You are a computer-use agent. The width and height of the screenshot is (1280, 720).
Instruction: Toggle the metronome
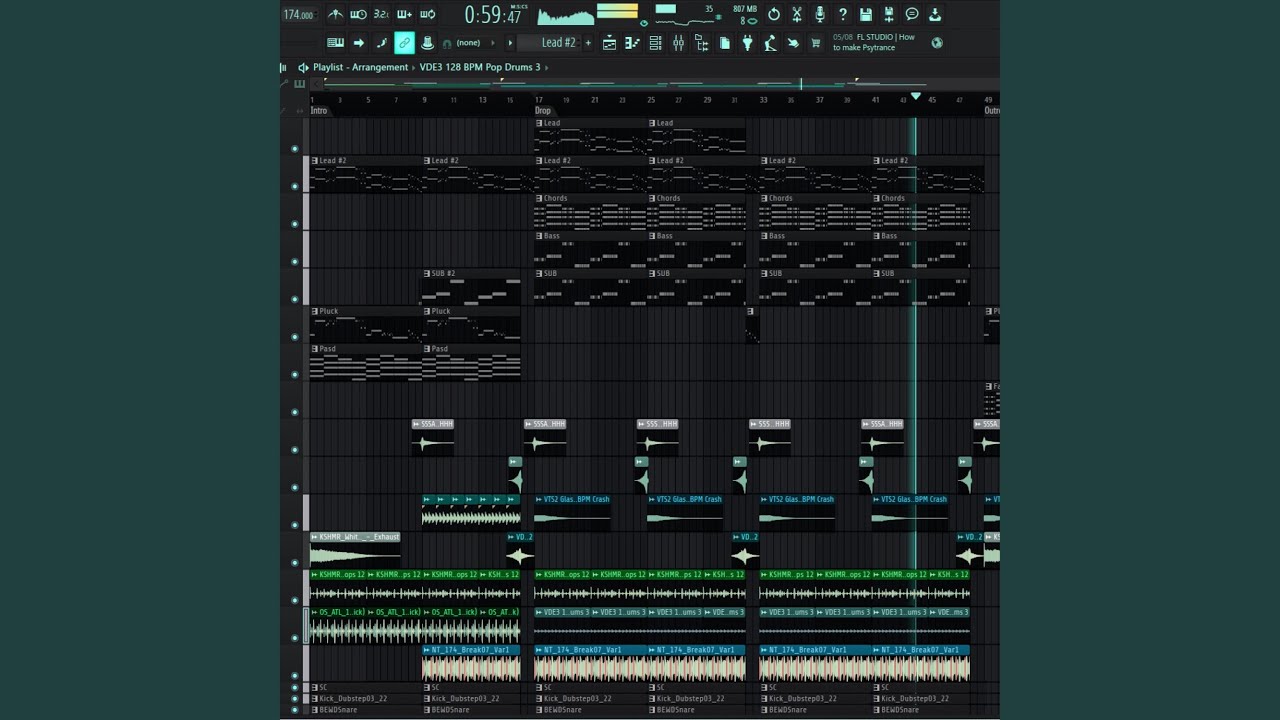[335, 14]
